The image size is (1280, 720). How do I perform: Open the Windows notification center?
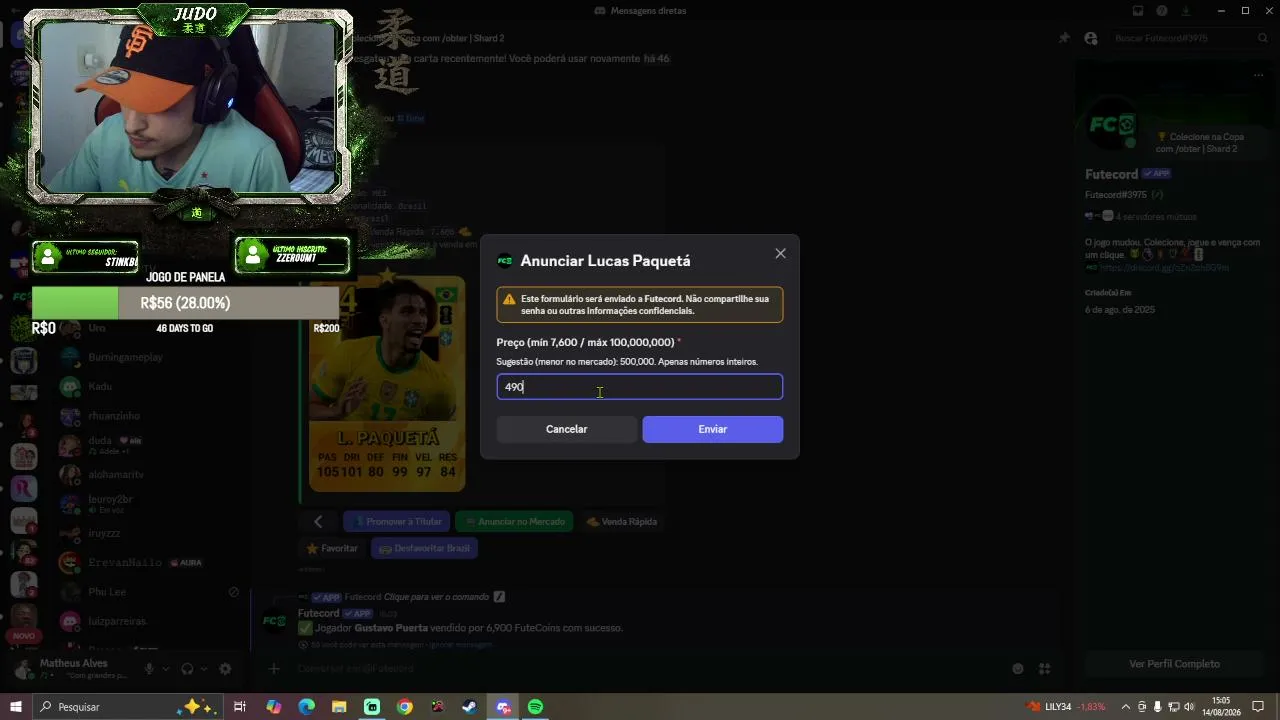coord(1258,707)
